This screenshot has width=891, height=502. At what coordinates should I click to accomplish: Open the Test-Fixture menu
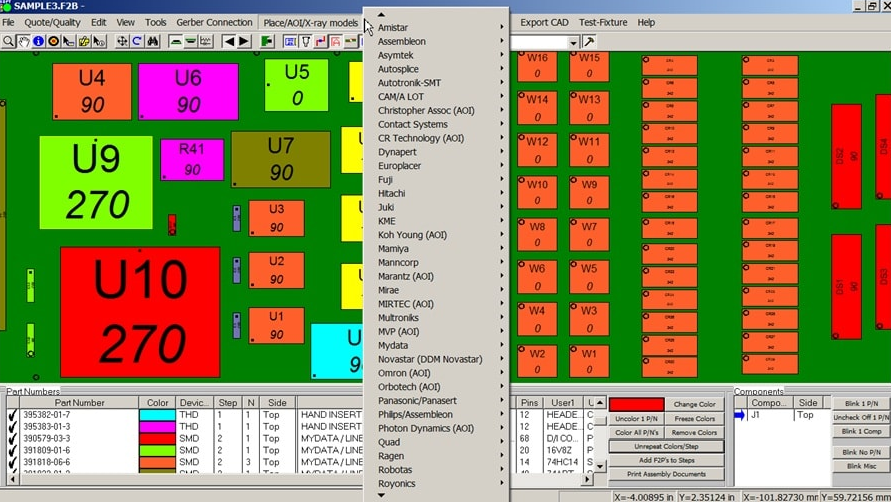pyautogui.click(x=603, y=22)
